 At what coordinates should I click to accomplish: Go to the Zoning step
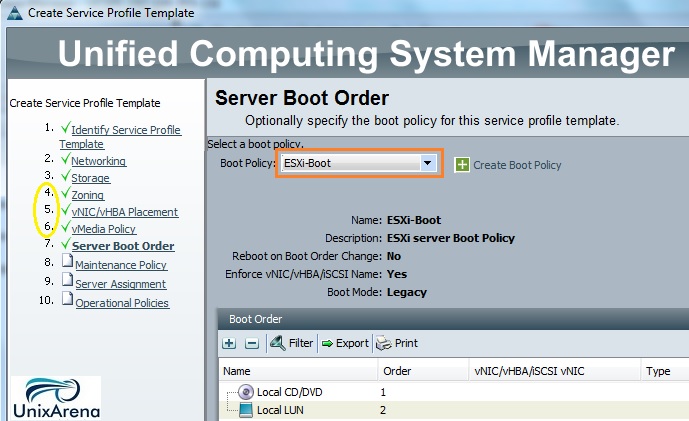coord(88,195)
